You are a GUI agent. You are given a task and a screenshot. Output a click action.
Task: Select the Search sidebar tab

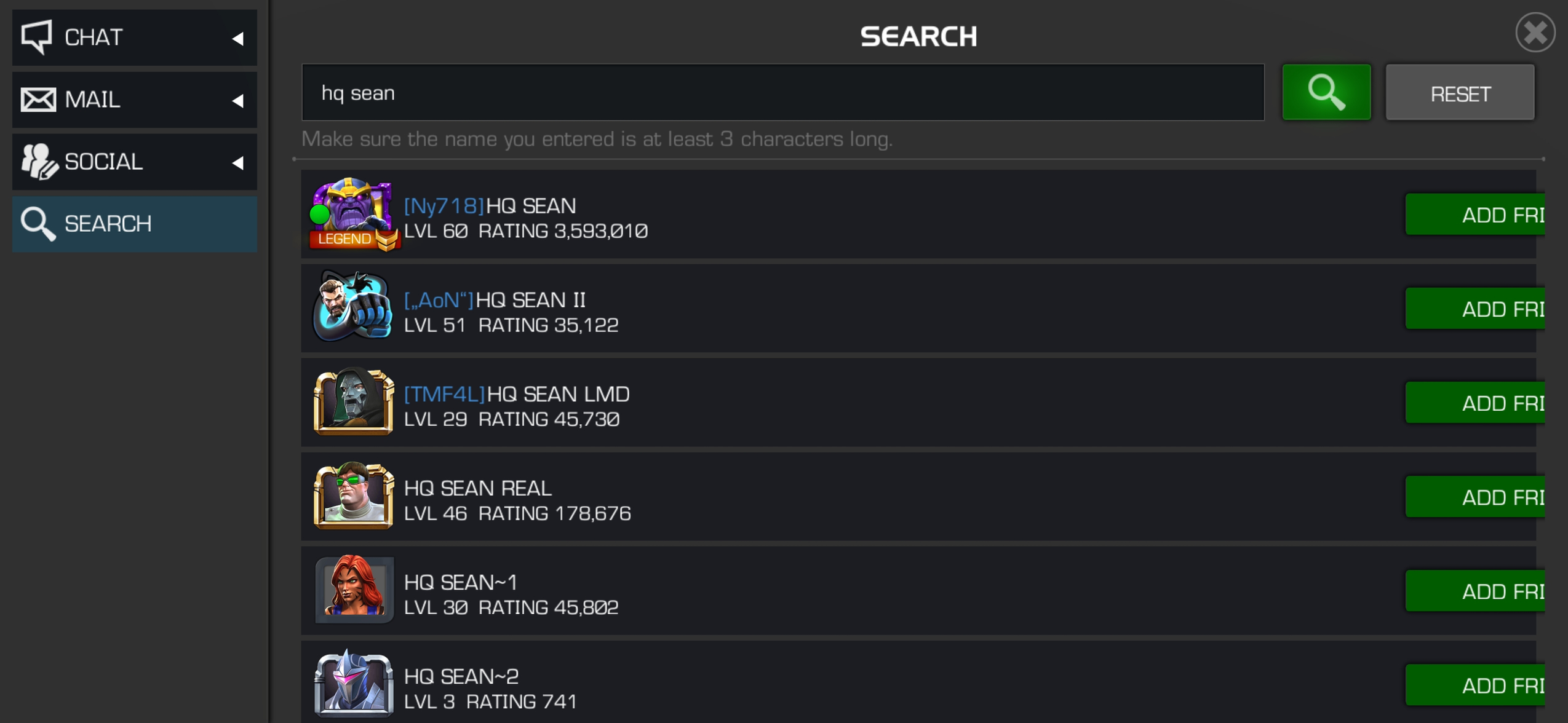(x=134, y=224)
